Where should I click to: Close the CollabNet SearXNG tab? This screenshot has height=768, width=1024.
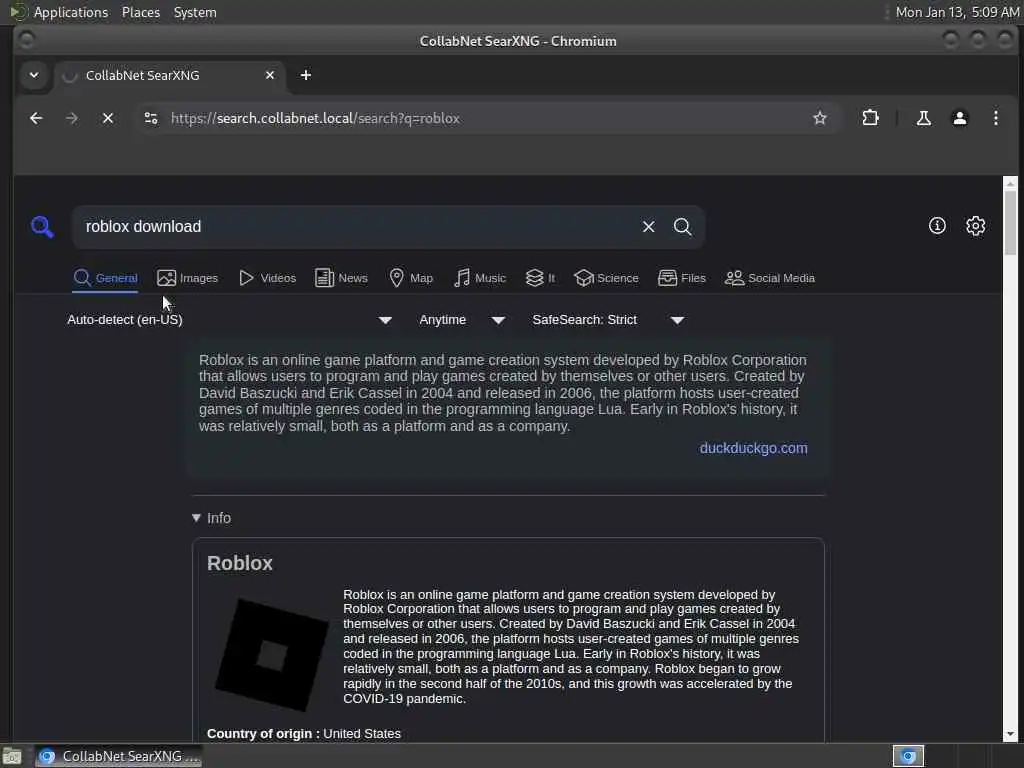[x=270, y=75]
